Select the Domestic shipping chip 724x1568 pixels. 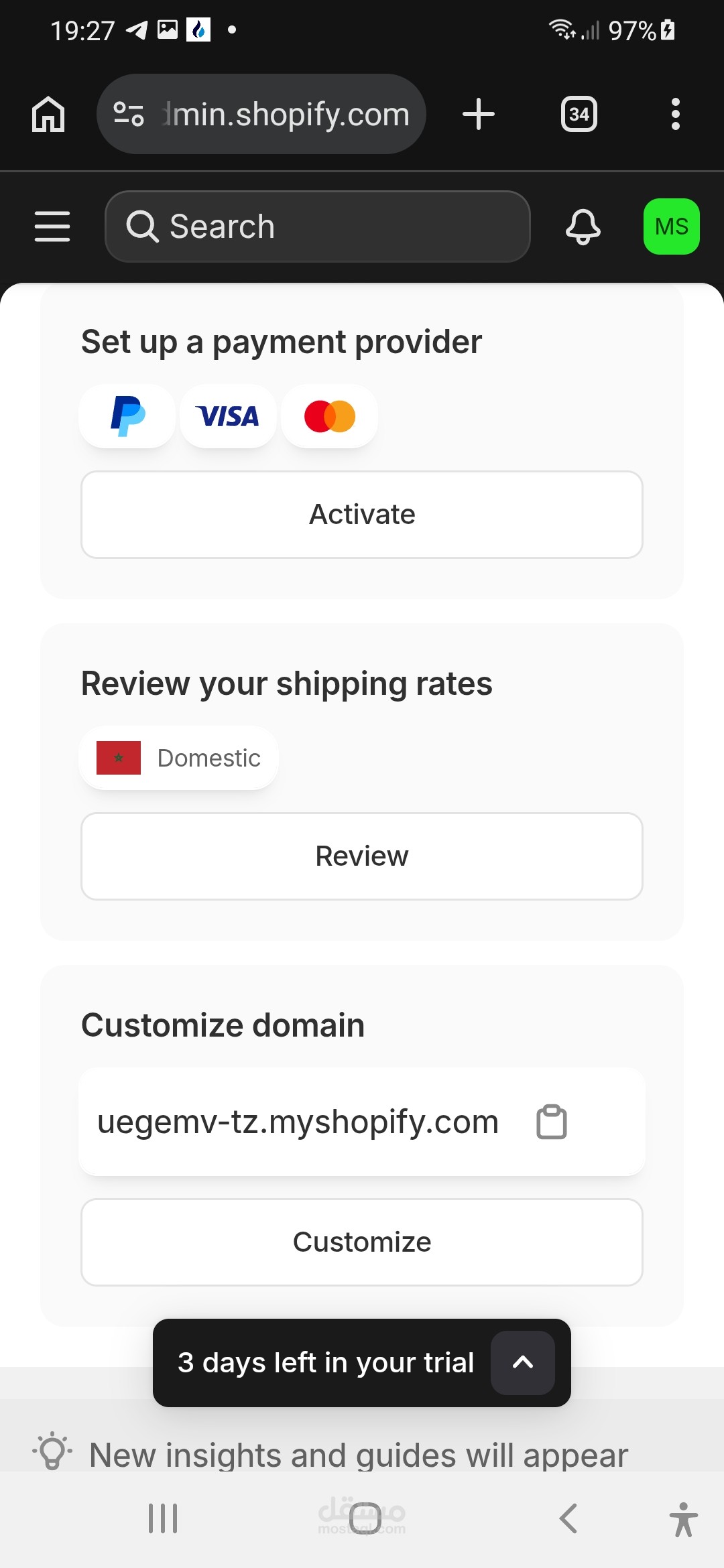179,758
